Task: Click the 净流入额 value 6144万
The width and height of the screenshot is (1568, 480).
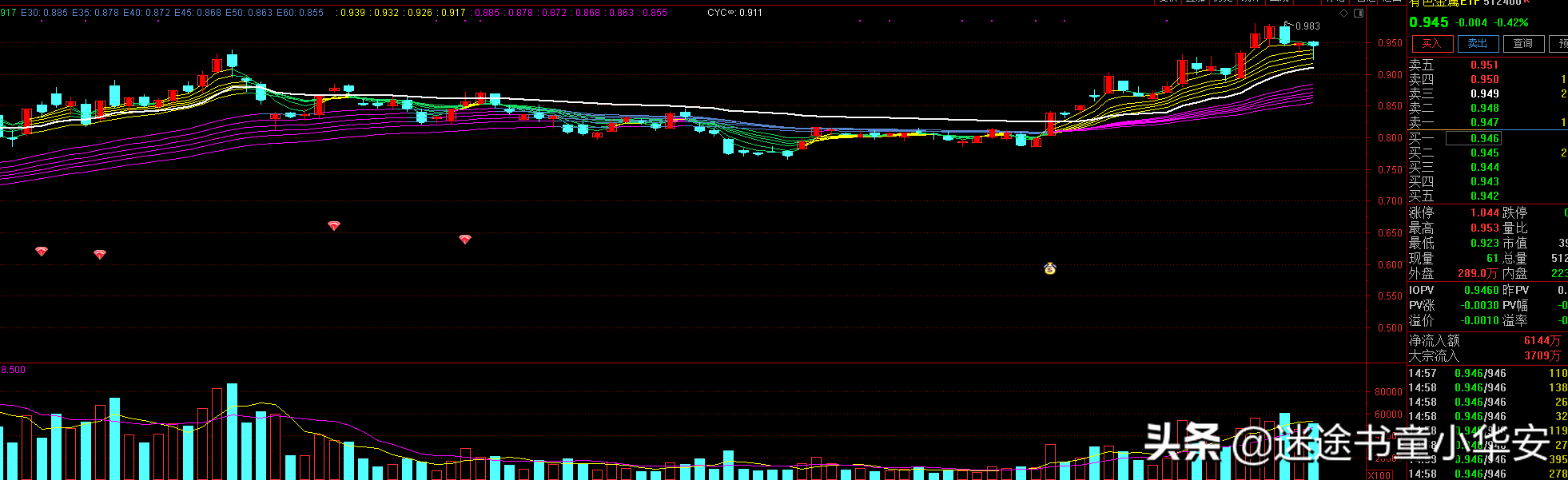Action: 1542,341
